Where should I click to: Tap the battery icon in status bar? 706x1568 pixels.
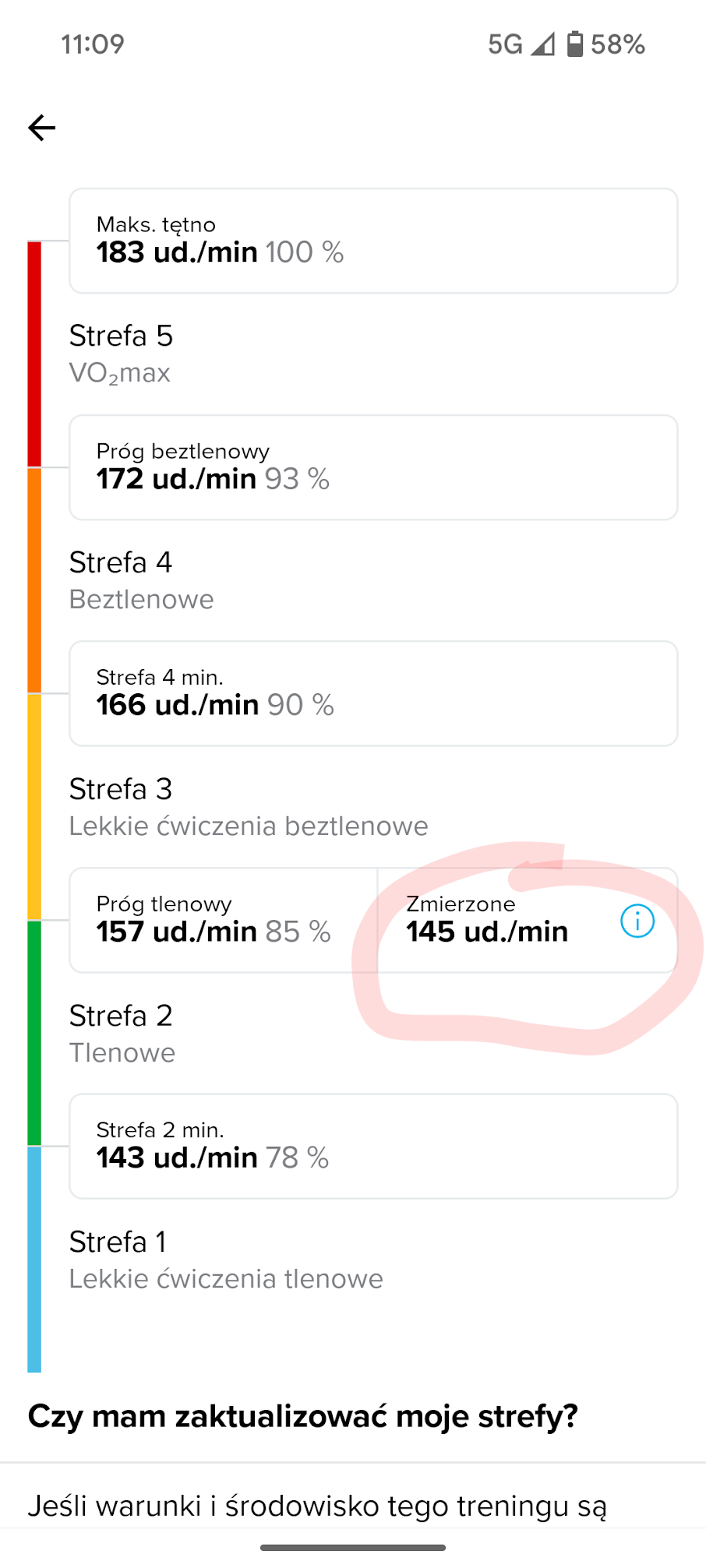click(575, 44)
